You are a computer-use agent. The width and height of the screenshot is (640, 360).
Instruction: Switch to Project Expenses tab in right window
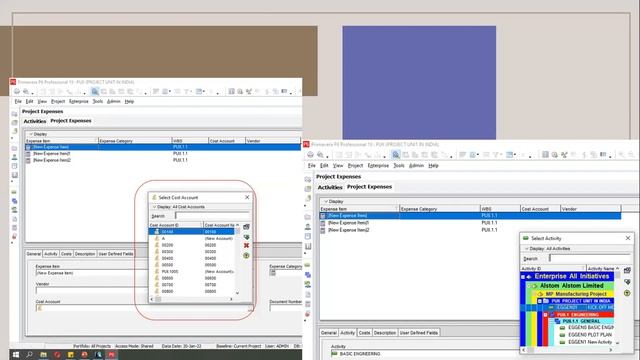369,187
